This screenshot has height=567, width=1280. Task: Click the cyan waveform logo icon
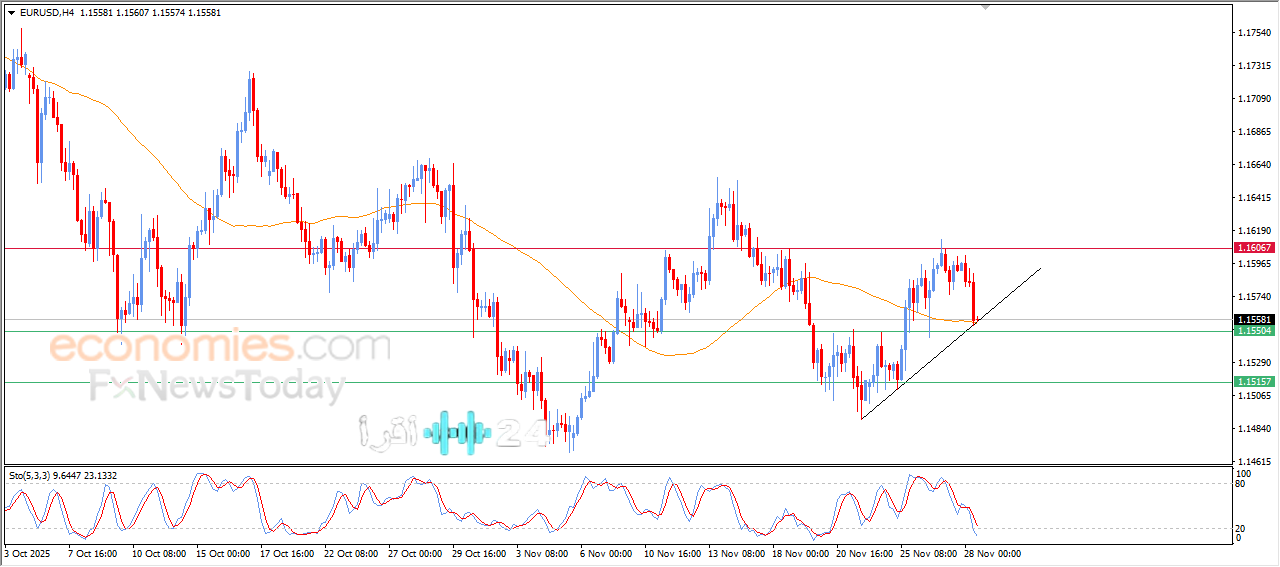click(457, 432)
